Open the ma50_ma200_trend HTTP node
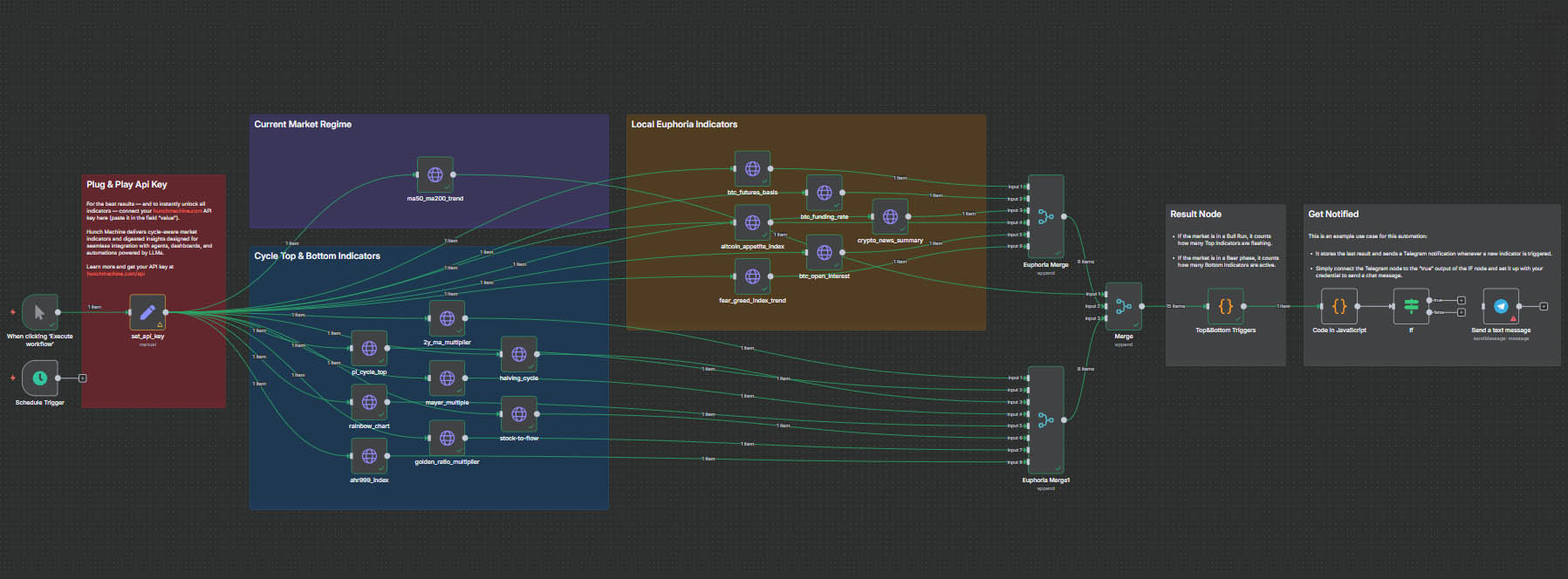Screen dimensions: 1568x579 coord(435,174)
